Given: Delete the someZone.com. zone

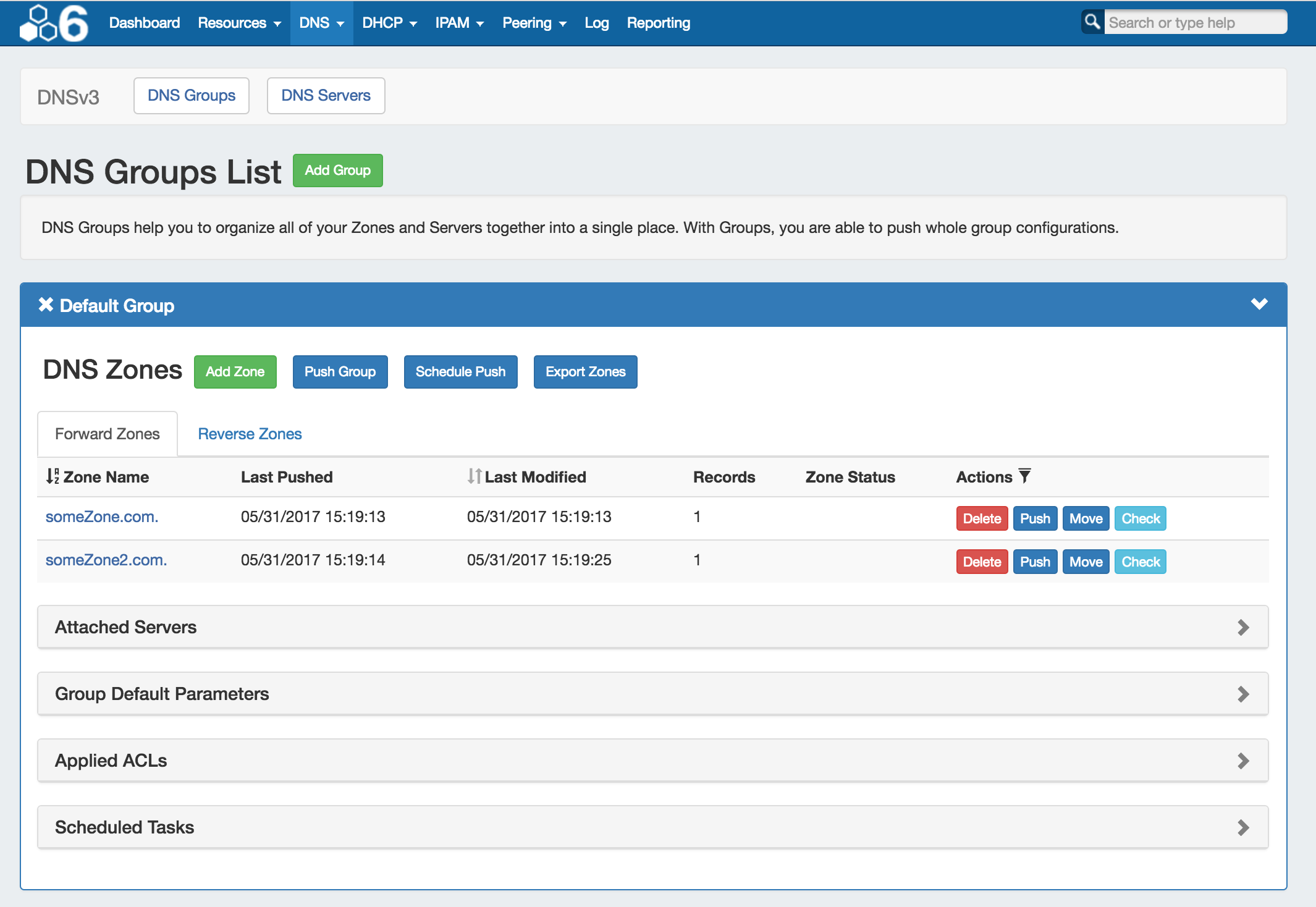Looking at the screenshot, I should (981, 518).
